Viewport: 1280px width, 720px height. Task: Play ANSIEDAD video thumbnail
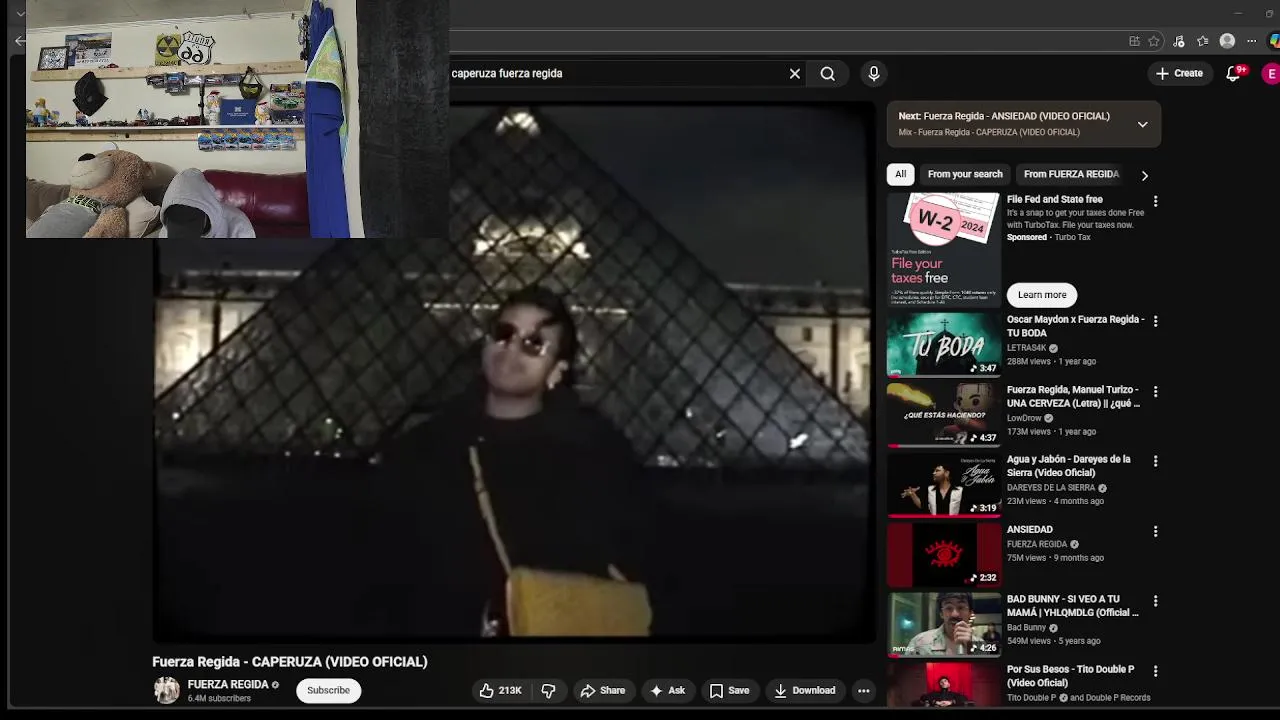click(944, 554)
